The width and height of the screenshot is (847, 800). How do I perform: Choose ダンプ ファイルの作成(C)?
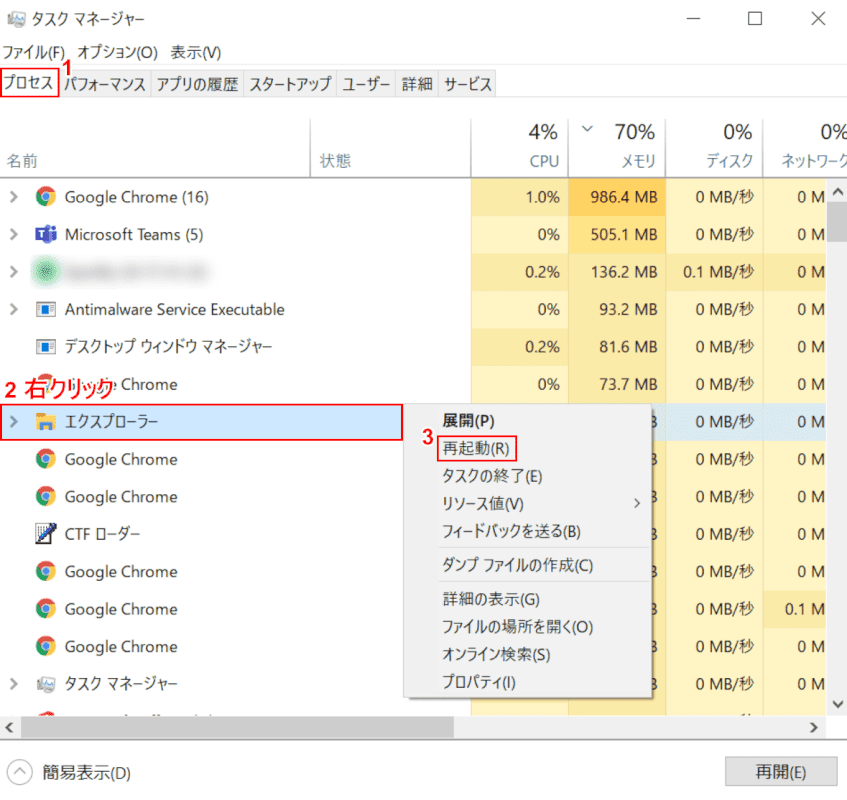517,565
